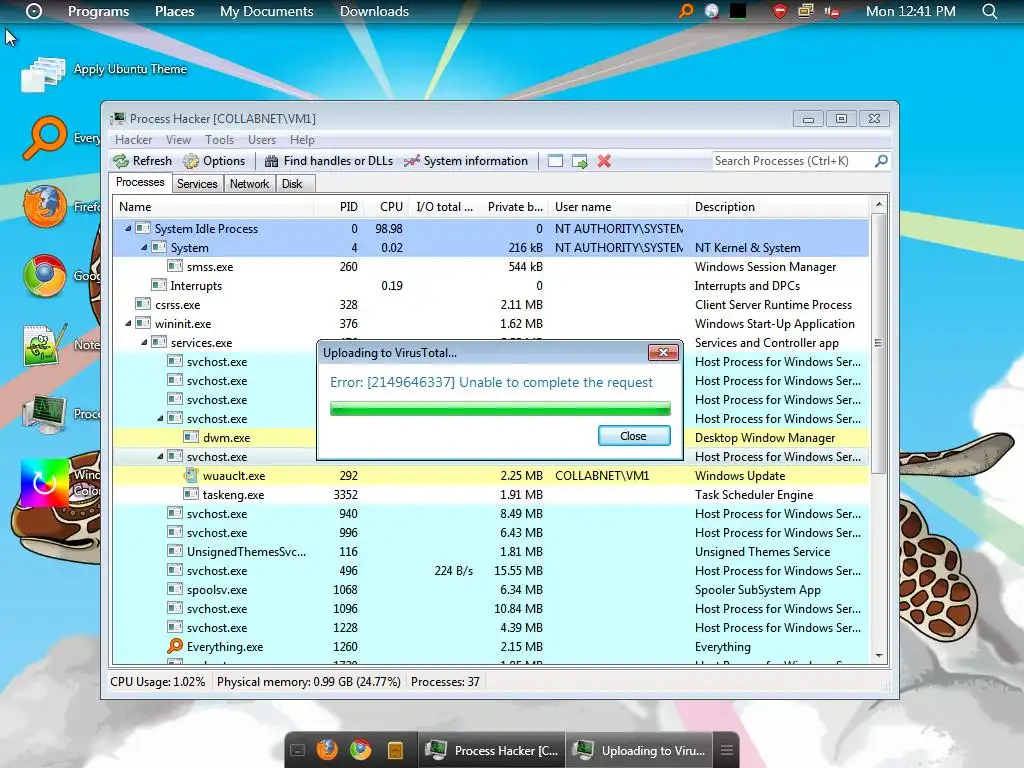
Task: Open the View menu
Action: point(178,140)
